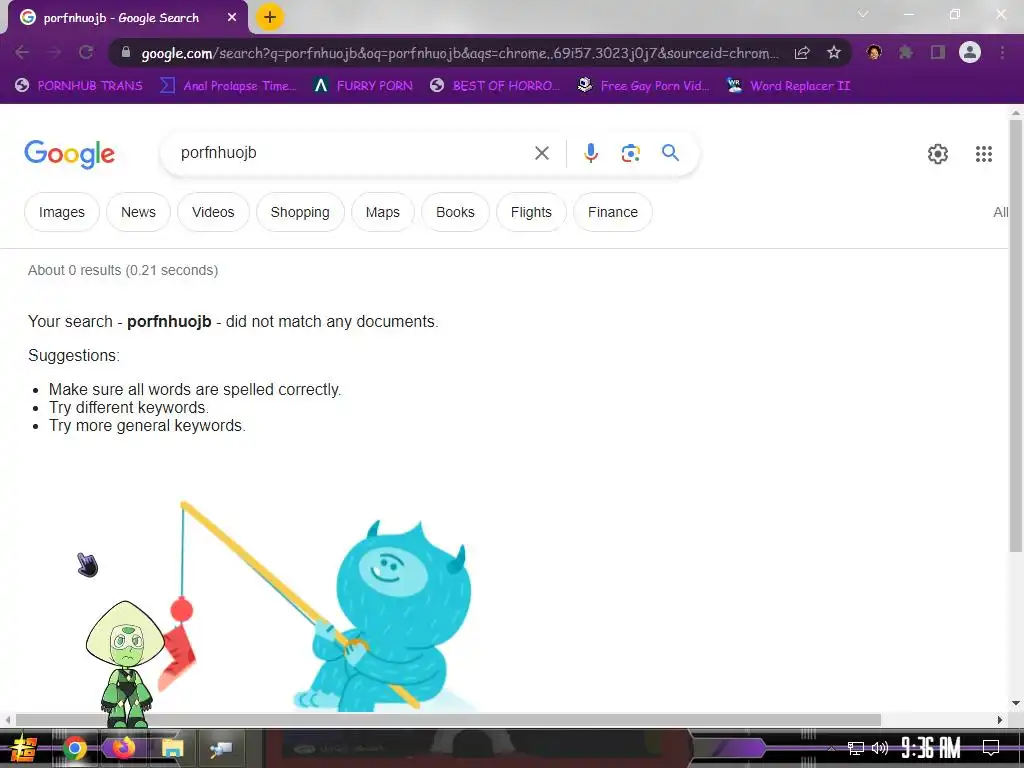Select the Books filter chip

(x=455, y=212)
